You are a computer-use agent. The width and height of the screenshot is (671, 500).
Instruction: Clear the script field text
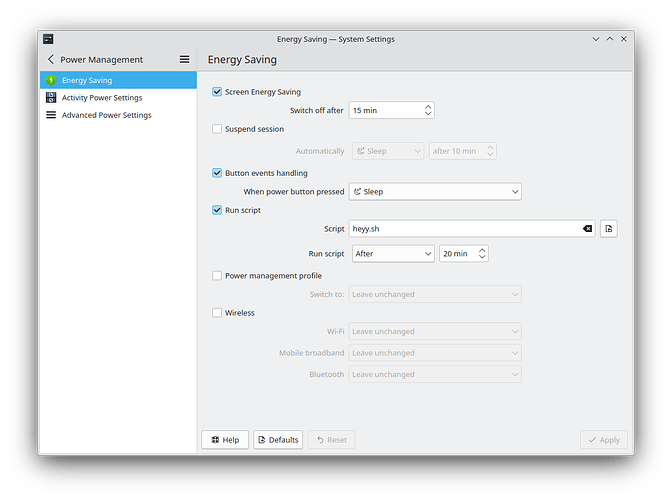tap(587, 229)
